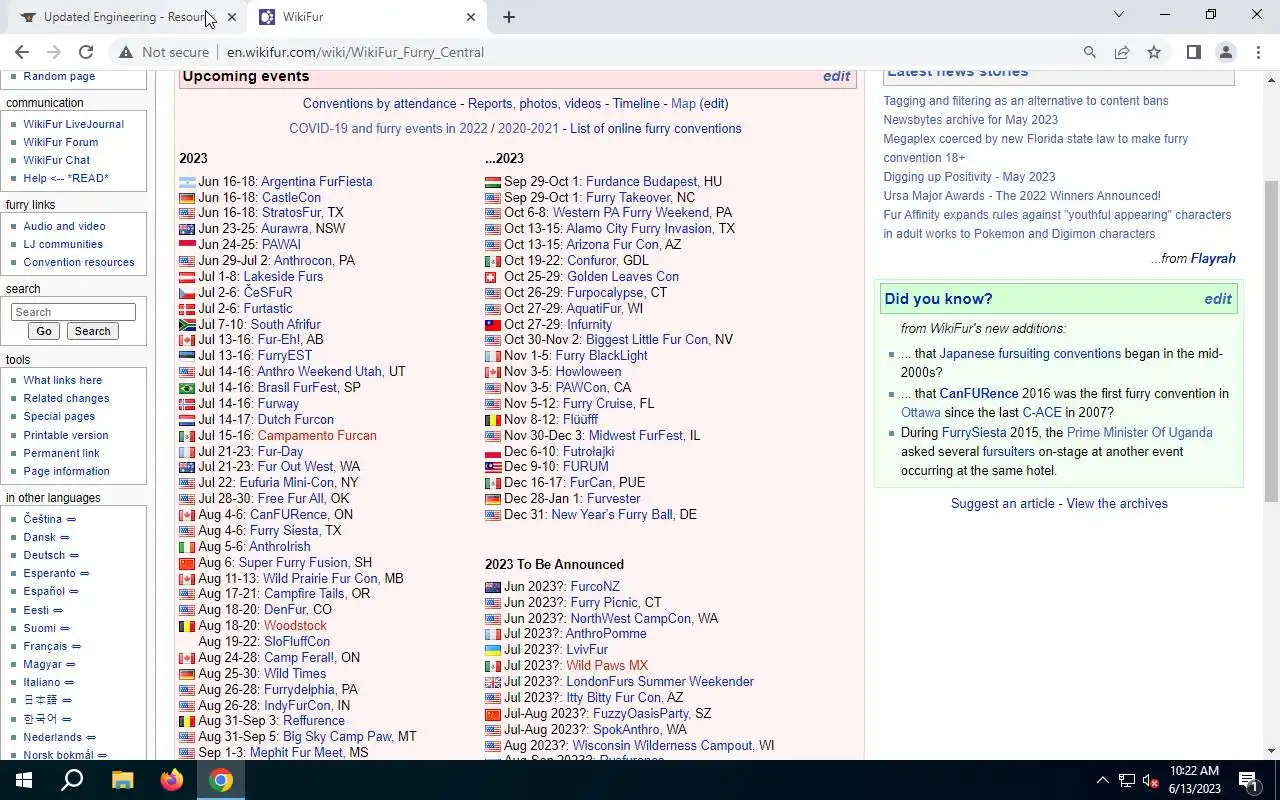This screenshot has height=800, width=1280.
Task: Open the Printable version link
Action: [66, 435]
